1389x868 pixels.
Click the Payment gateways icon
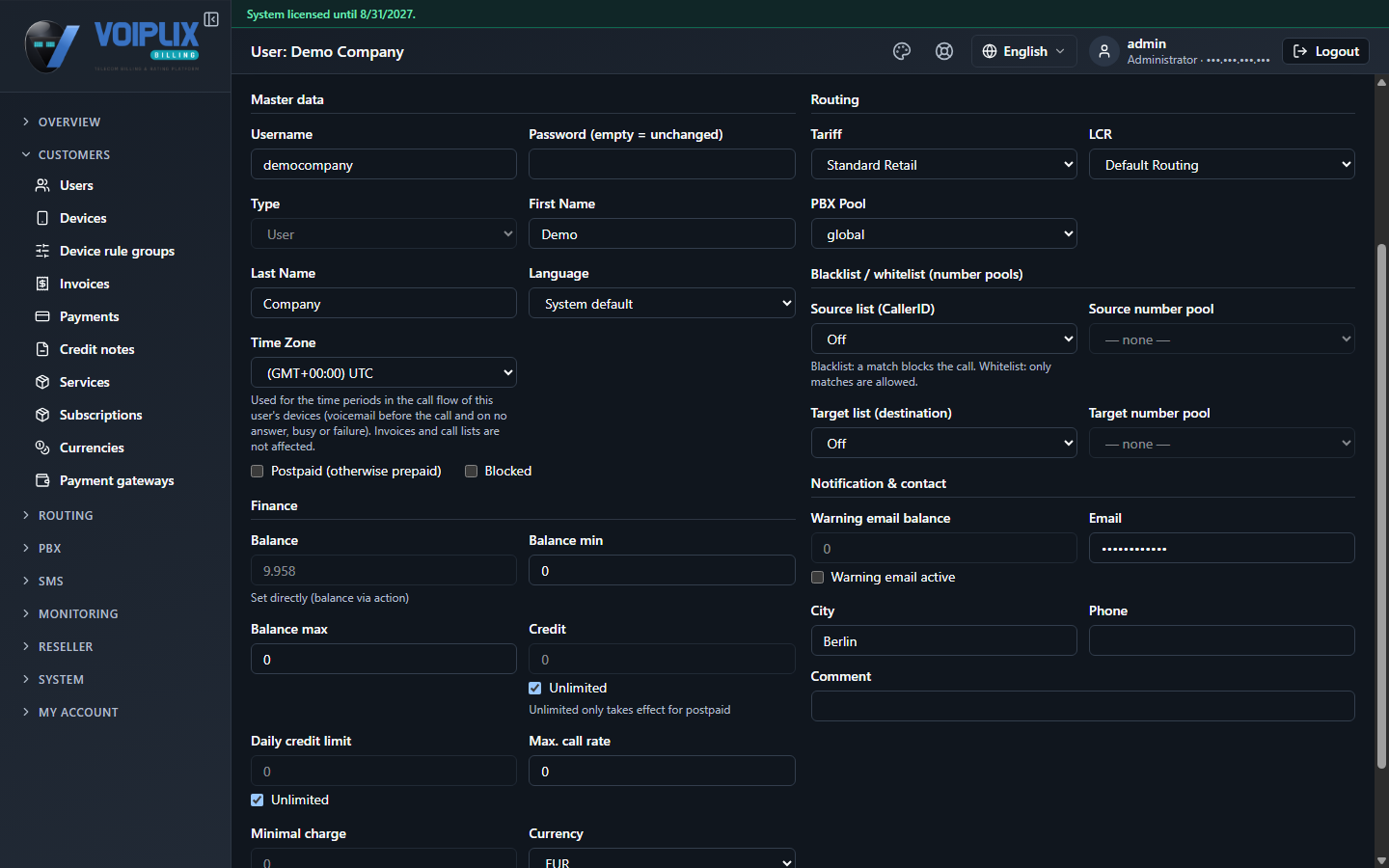point(42,480)
